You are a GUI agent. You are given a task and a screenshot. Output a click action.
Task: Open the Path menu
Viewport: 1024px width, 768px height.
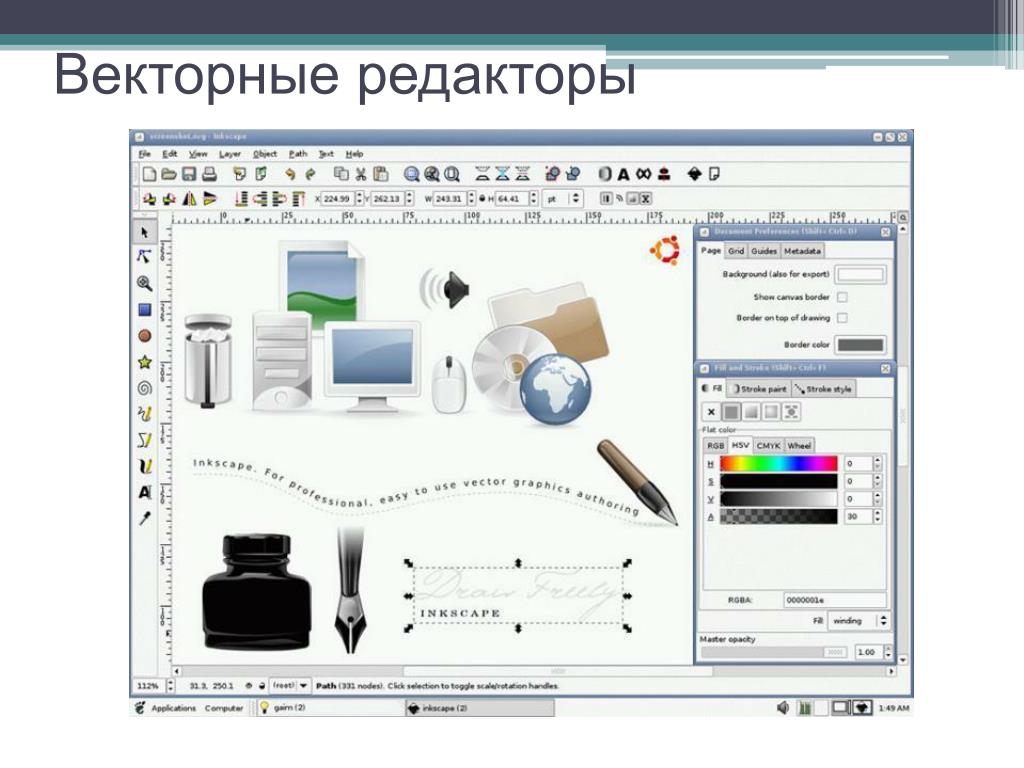tap(298, 154)
